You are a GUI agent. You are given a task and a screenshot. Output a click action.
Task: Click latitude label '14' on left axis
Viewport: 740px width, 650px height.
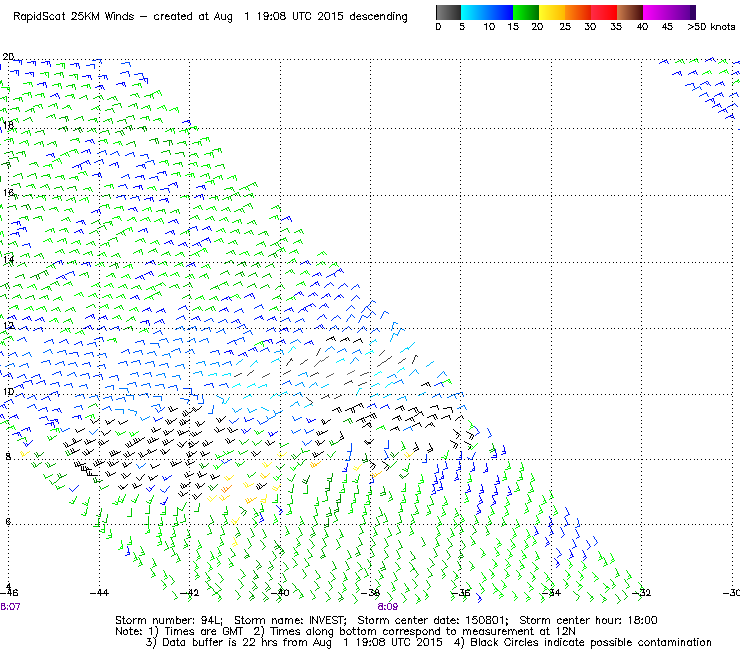(x=8, y=259)
